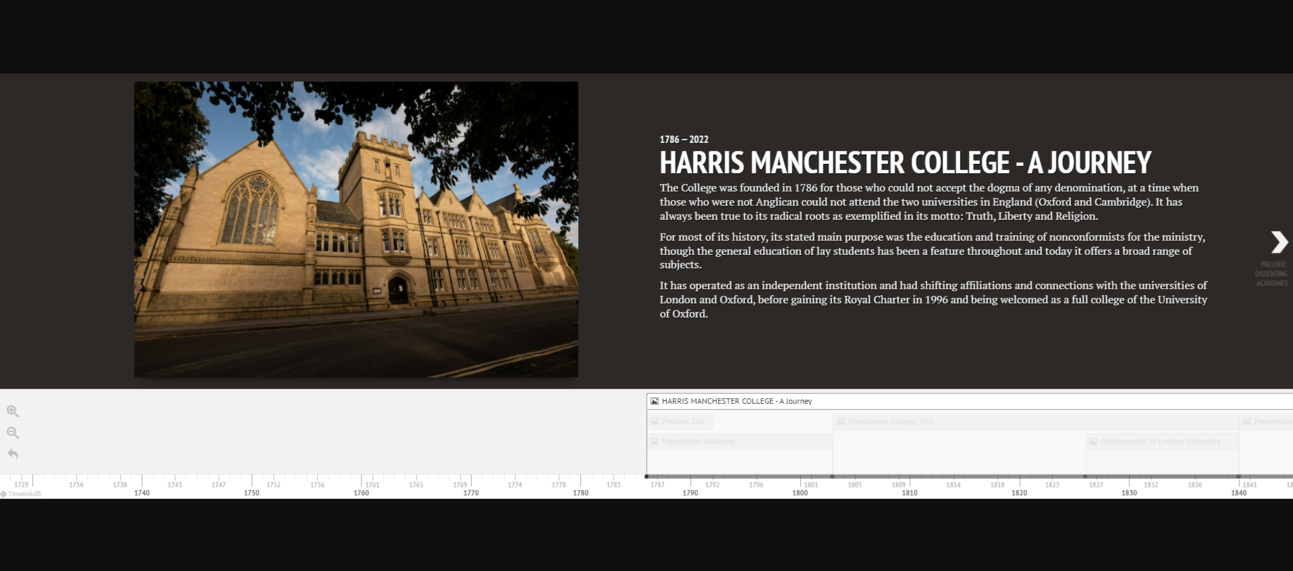Click the paragraph starting 'For most of its history'
This screenshot has width=1293, height=571.
pos(933,251)
